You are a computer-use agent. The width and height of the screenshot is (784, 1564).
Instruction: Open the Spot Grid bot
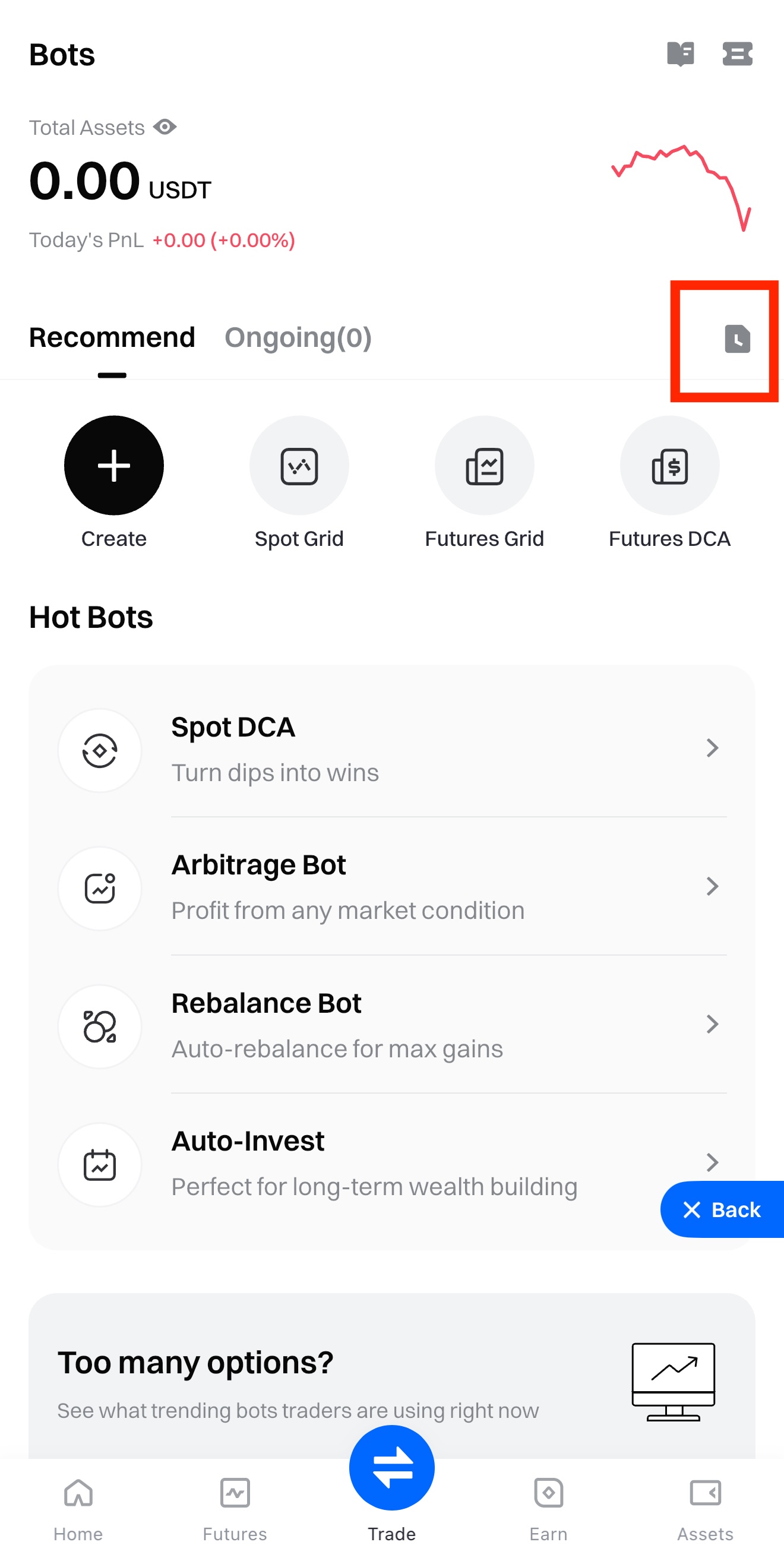coord(299,465)
